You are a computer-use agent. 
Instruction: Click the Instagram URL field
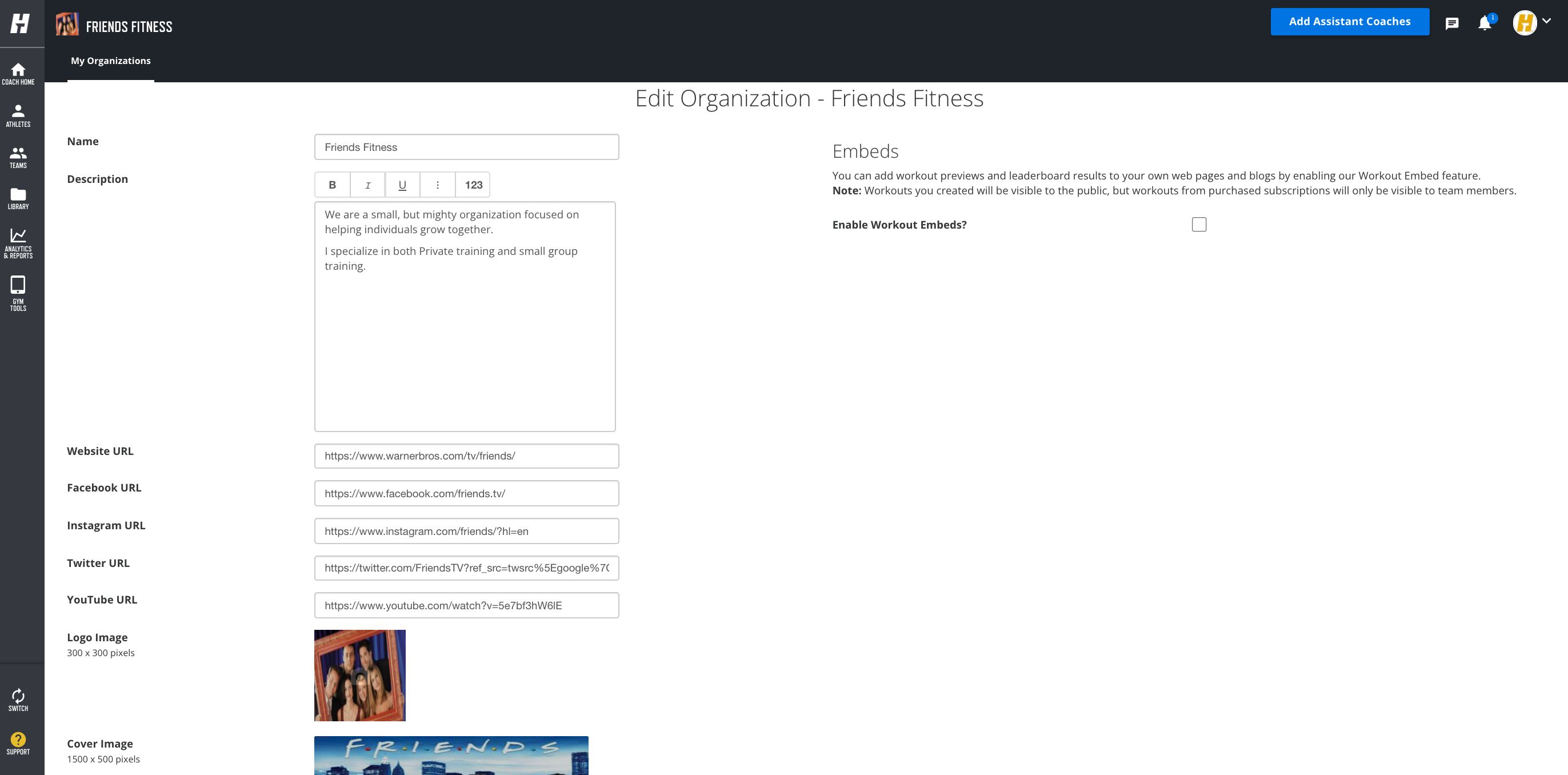467,532
